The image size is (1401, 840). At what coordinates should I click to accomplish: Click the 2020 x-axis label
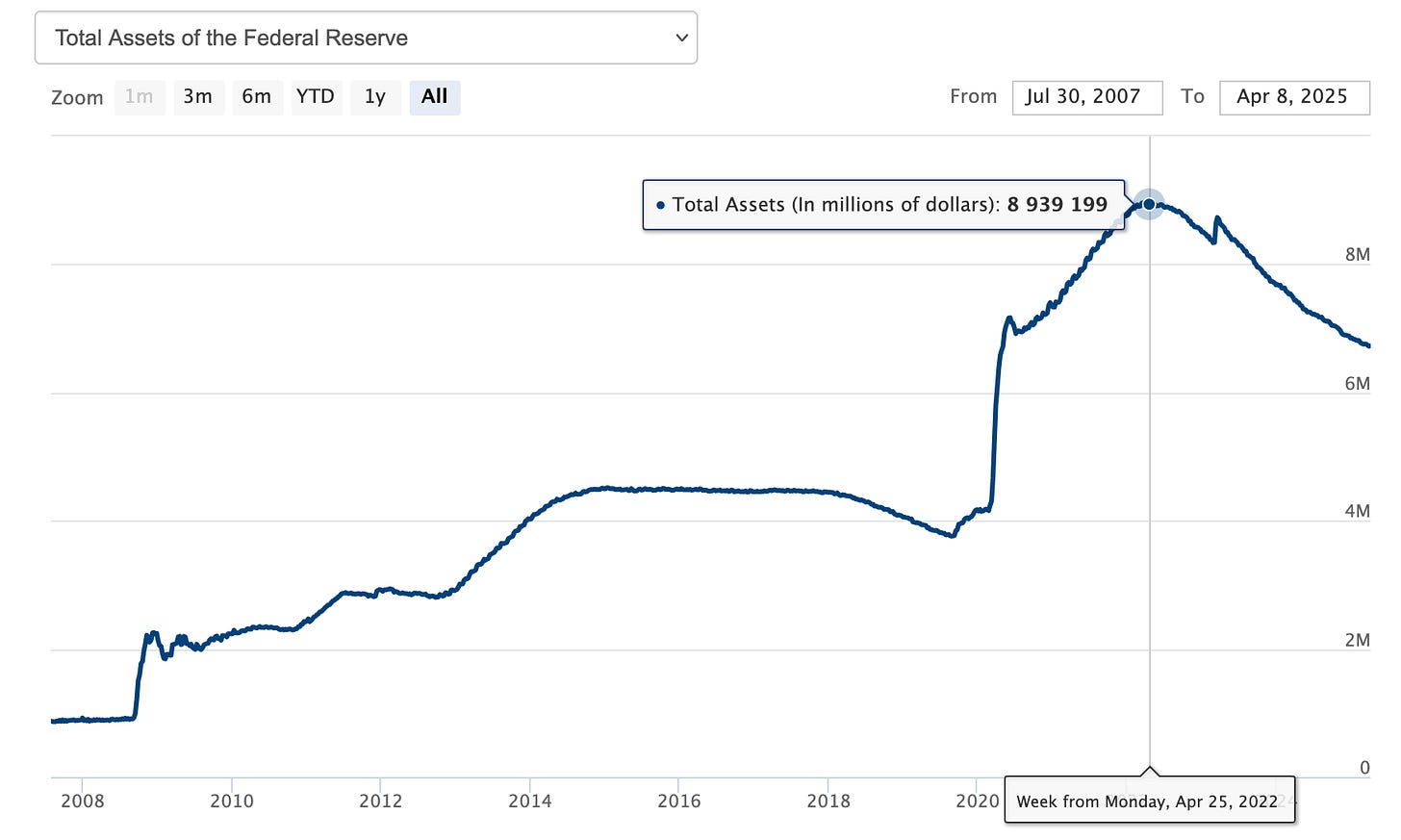978,801
